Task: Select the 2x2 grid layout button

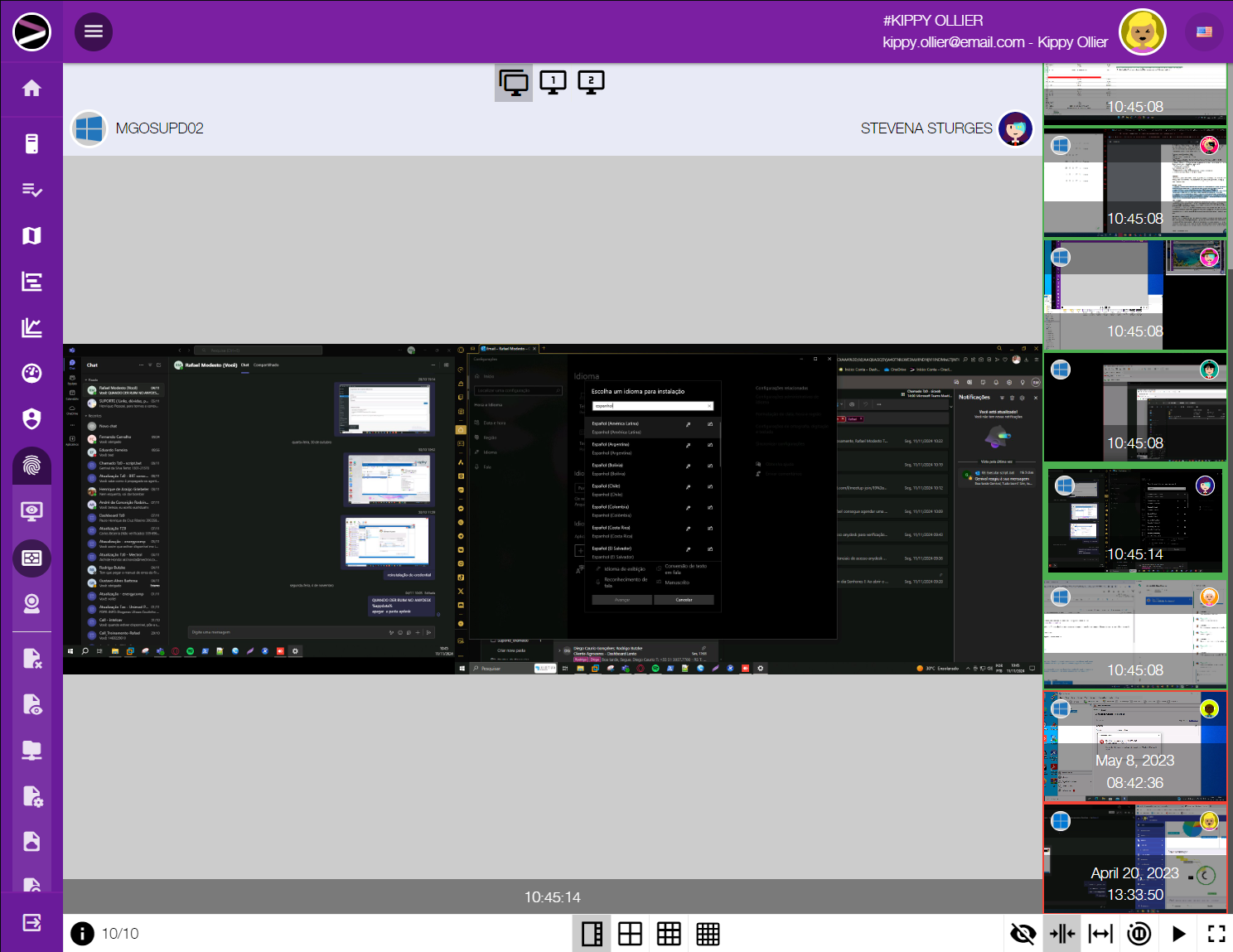Action: point(630,934)
